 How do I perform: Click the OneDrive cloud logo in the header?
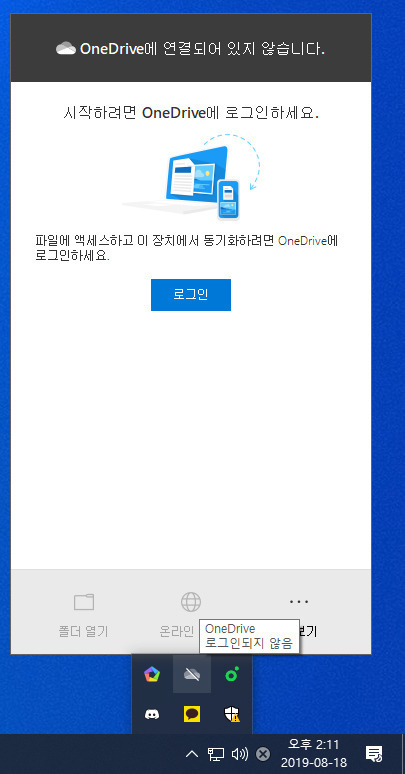point(66,48)
